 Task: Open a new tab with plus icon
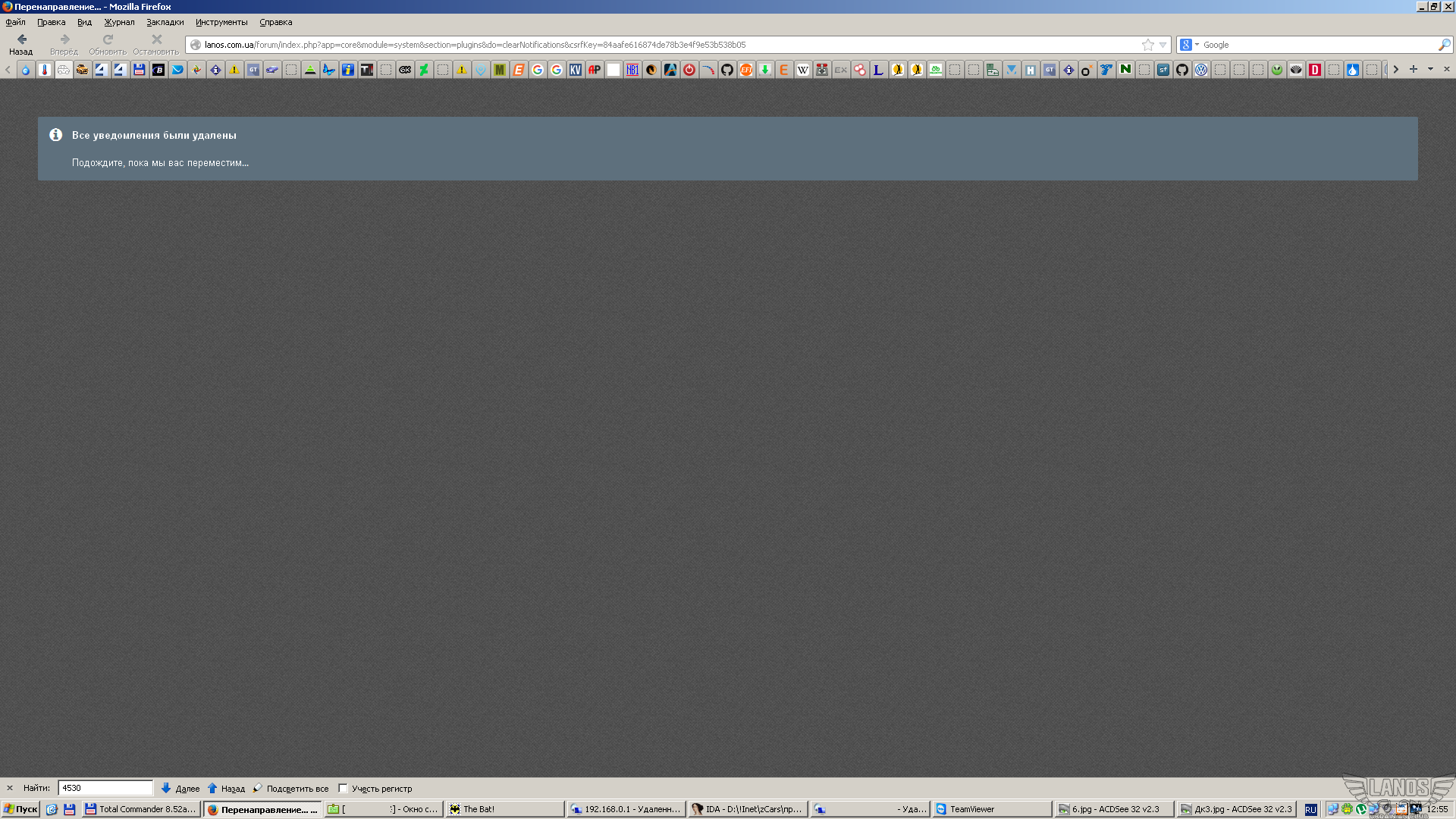click(x=1414, y=69)
